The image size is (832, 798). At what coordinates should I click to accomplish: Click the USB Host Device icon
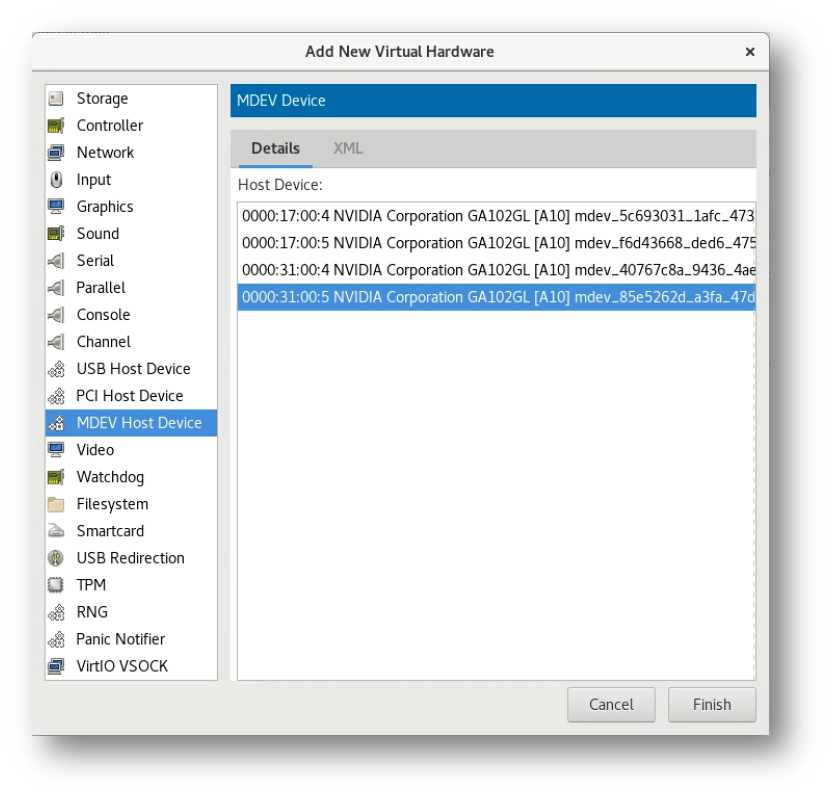pyautogui.click(x=56, y=369)
